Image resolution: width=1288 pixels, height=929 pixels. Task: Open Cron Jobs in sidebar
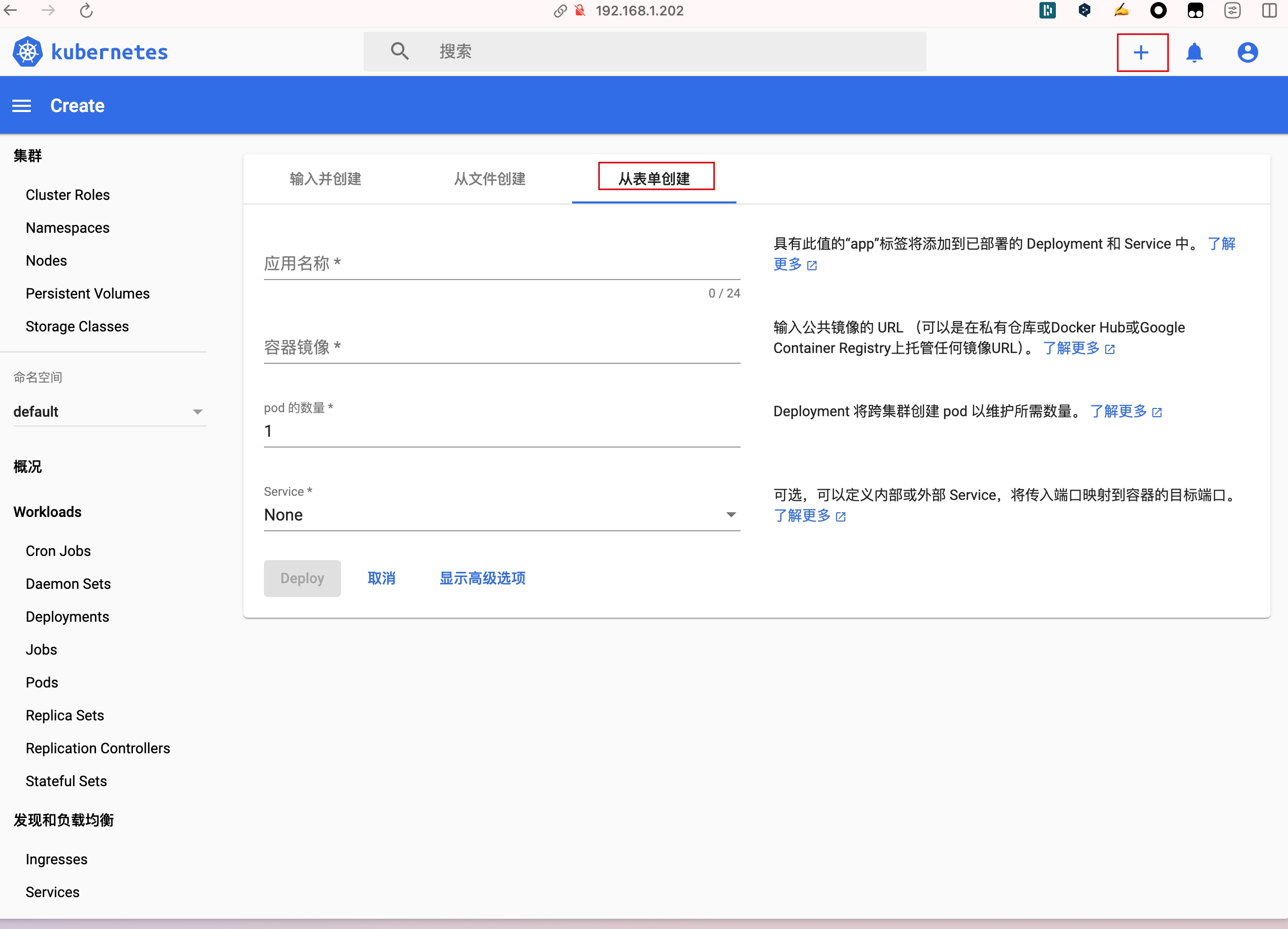tap(58, 551)
